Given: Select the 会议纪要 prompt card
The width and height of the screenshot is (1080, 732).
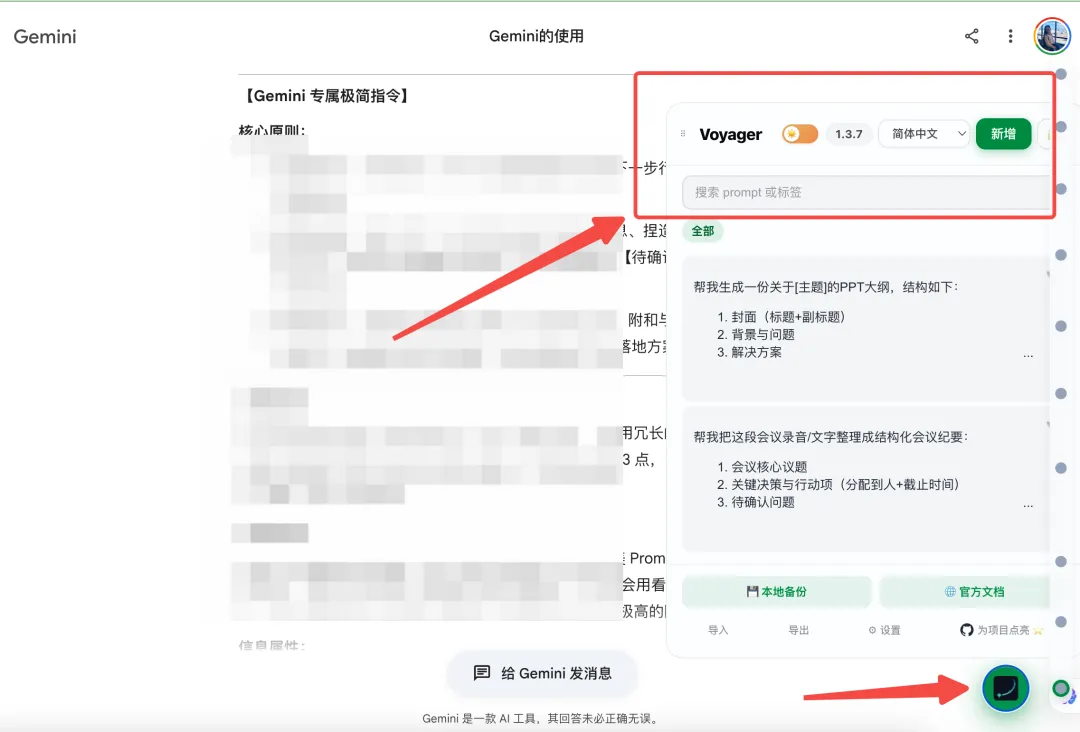Looking at the screenshot, I should pyautogui.click(x=865, y=478).
